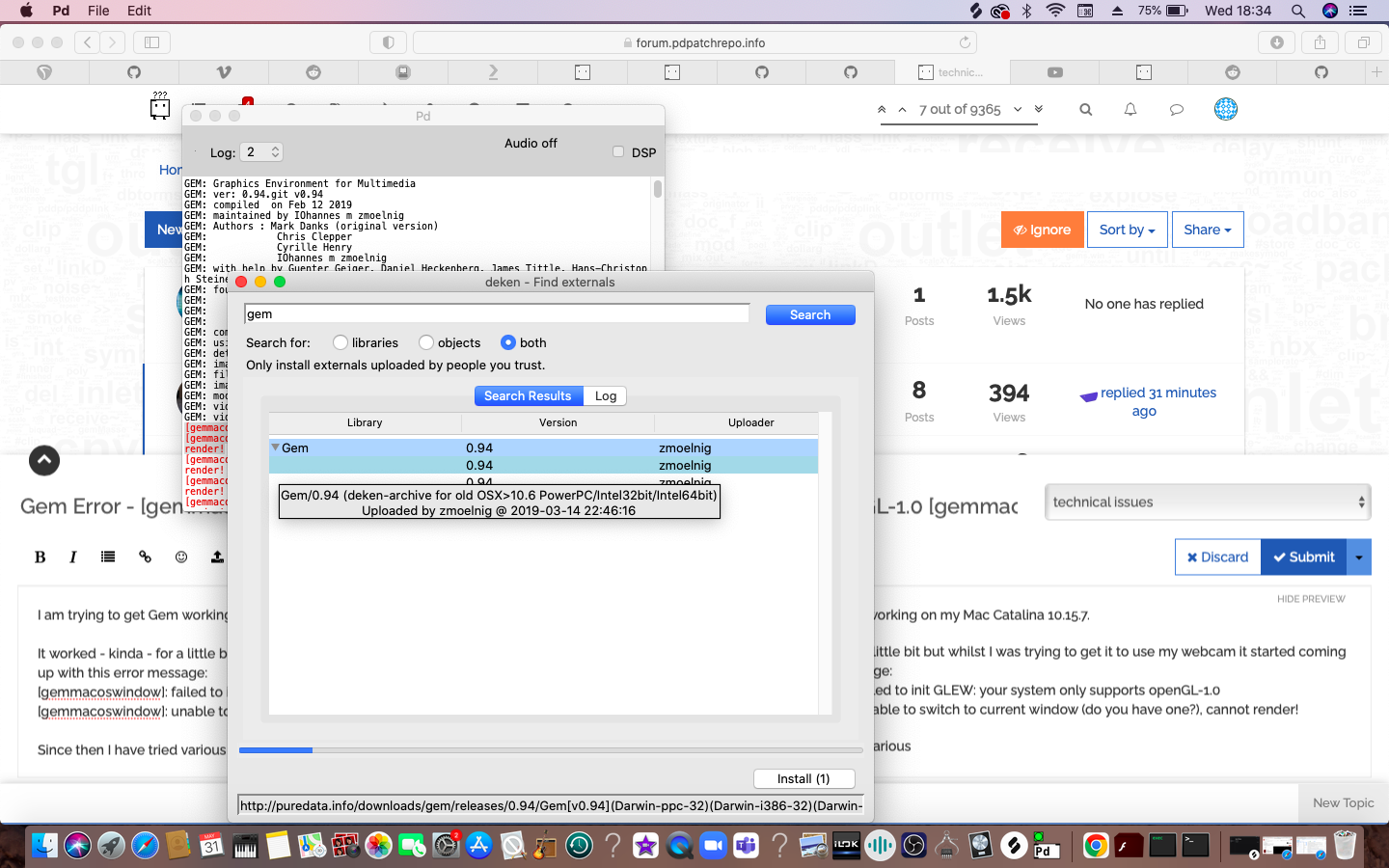This screenshot has width=1389, height=868.
Task: Click the scroll-to-top round arrow button
Action: coord(44,461)
